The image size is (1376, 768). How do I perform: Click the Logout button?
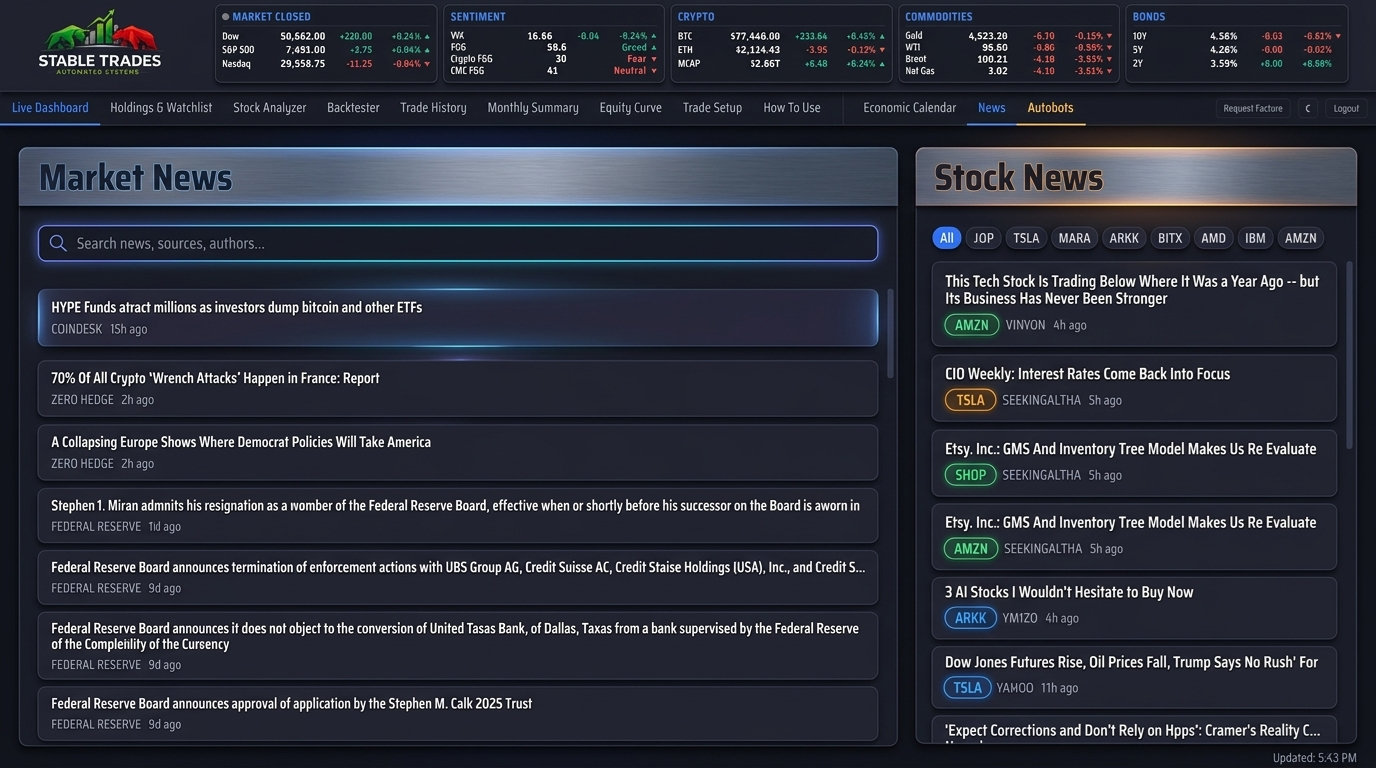pyautogui.click(x=1346, y=108)
